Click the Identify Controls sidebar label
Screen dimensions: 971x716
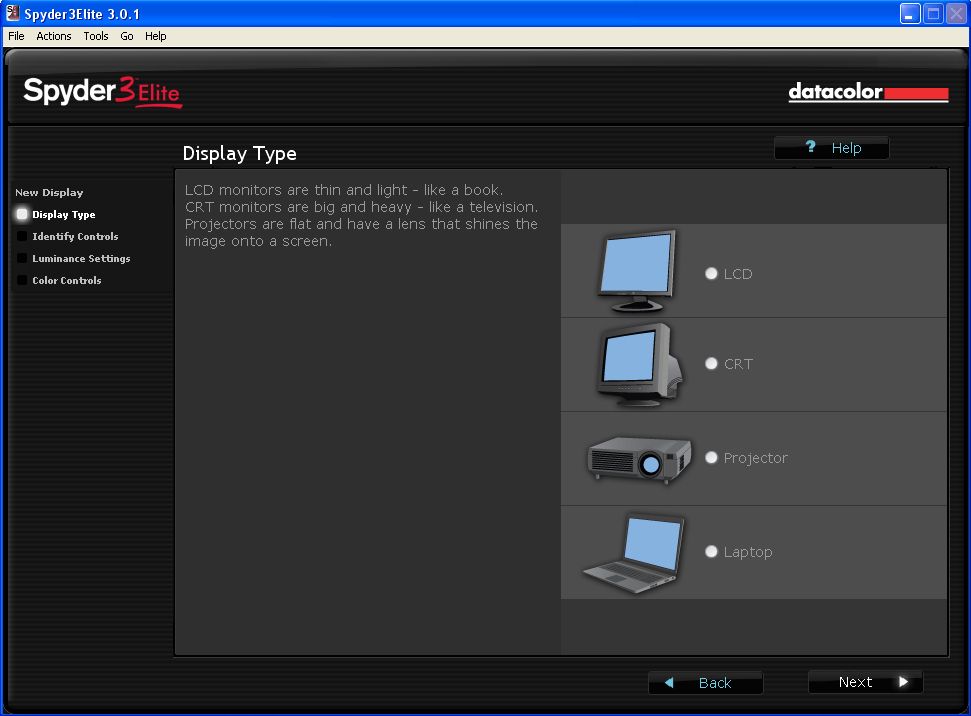[75, 236]
